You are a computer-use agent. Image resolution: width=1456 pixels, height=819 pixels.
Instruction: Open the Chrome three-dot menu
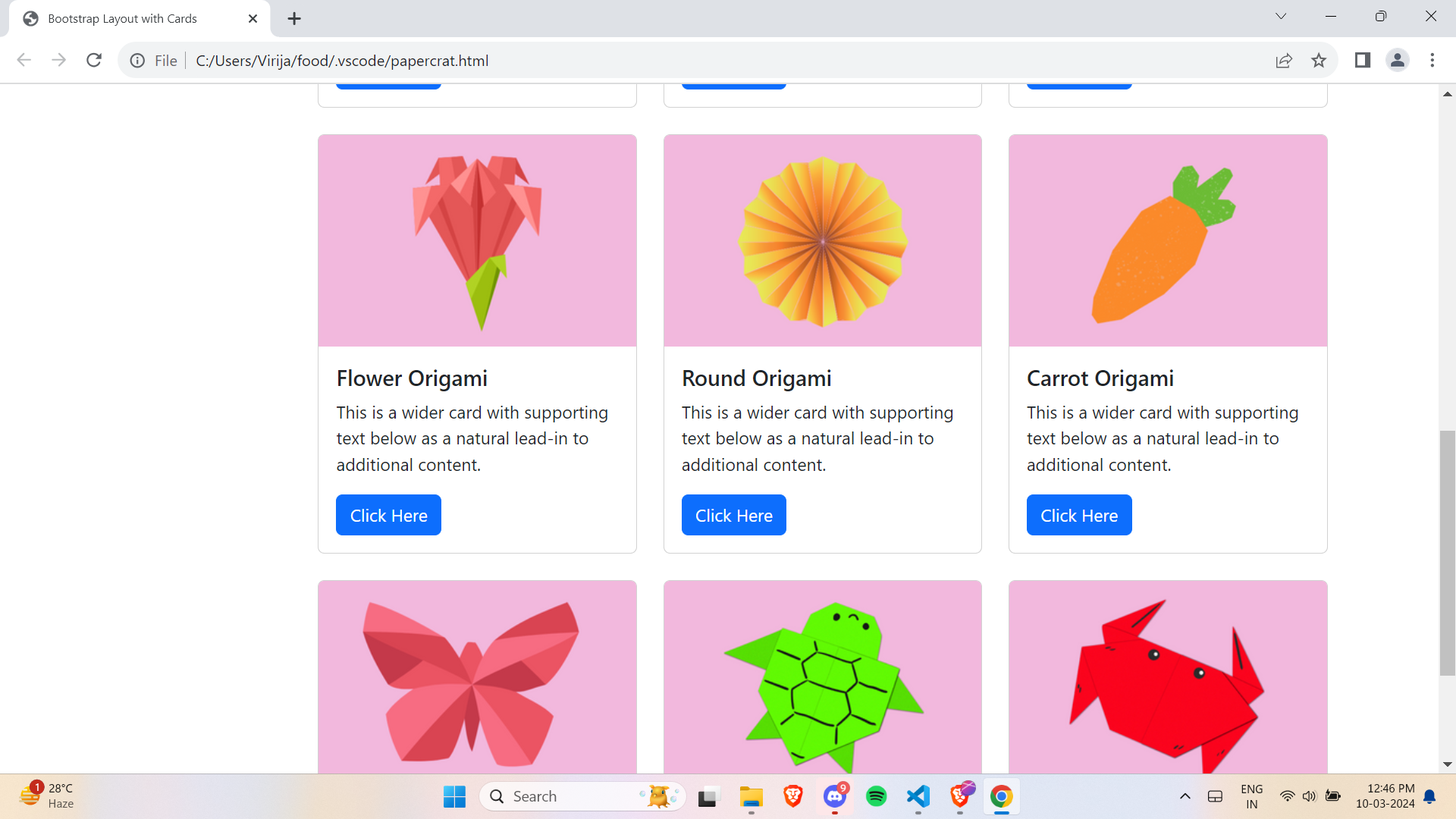[1432, 61]
